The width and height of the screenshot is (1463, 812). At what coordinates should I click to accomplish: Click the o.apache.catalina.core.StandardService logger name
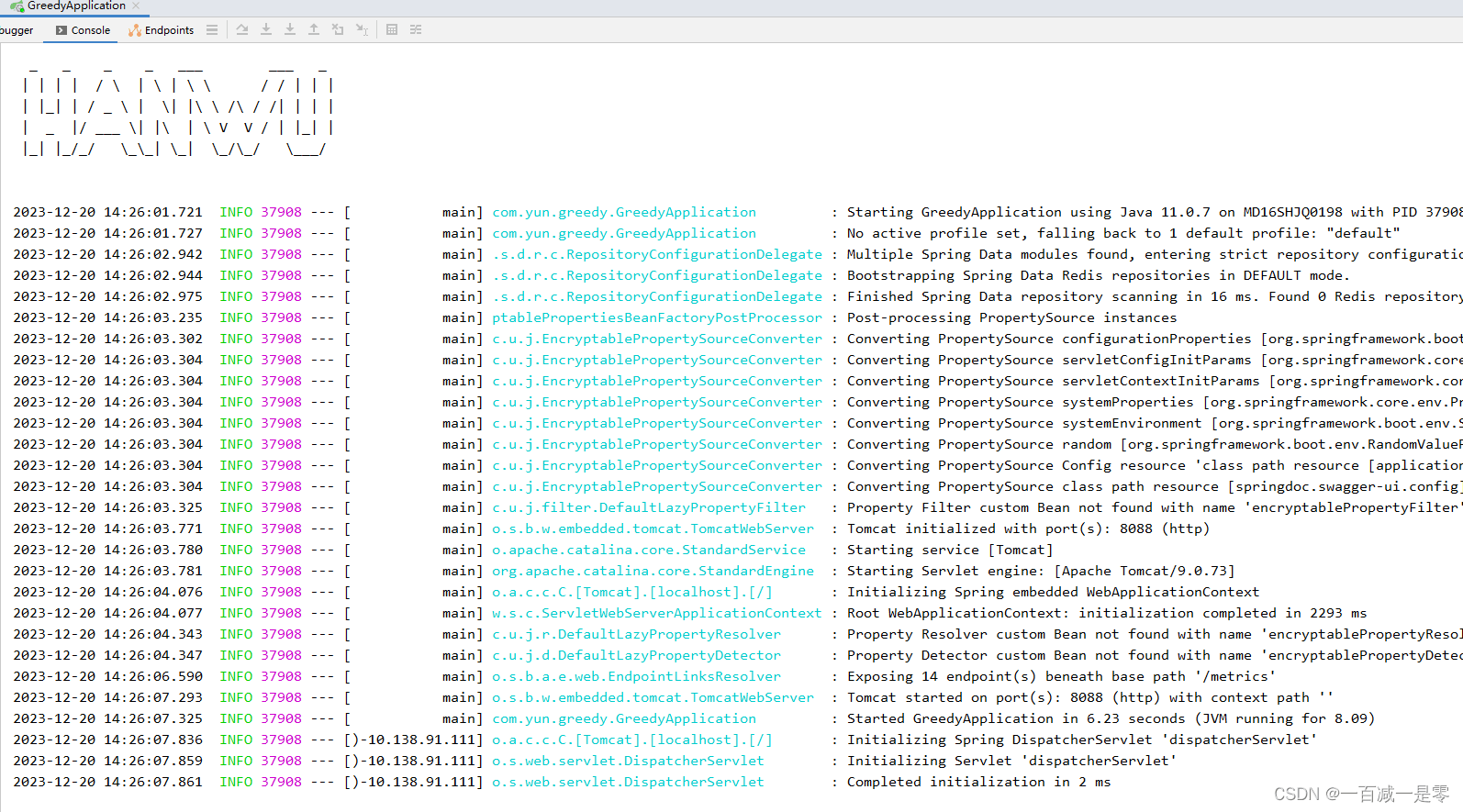[x=649, y=550]
